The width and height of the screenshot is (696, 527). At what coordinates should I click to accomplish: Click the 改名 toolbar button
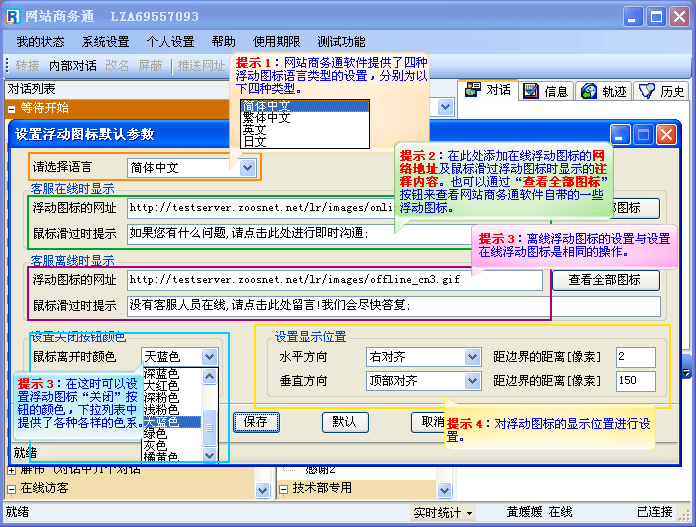coord(117,66)
